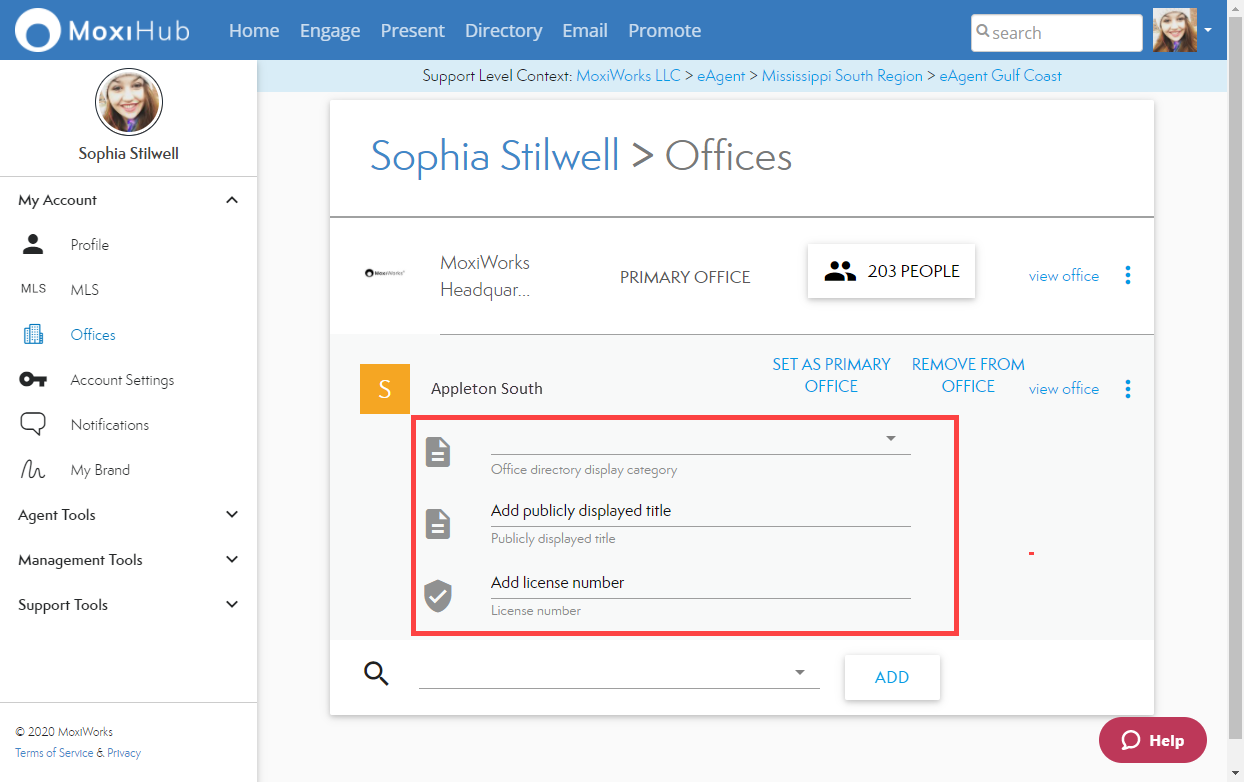Open Profile in the sidebar

(89, 245)
